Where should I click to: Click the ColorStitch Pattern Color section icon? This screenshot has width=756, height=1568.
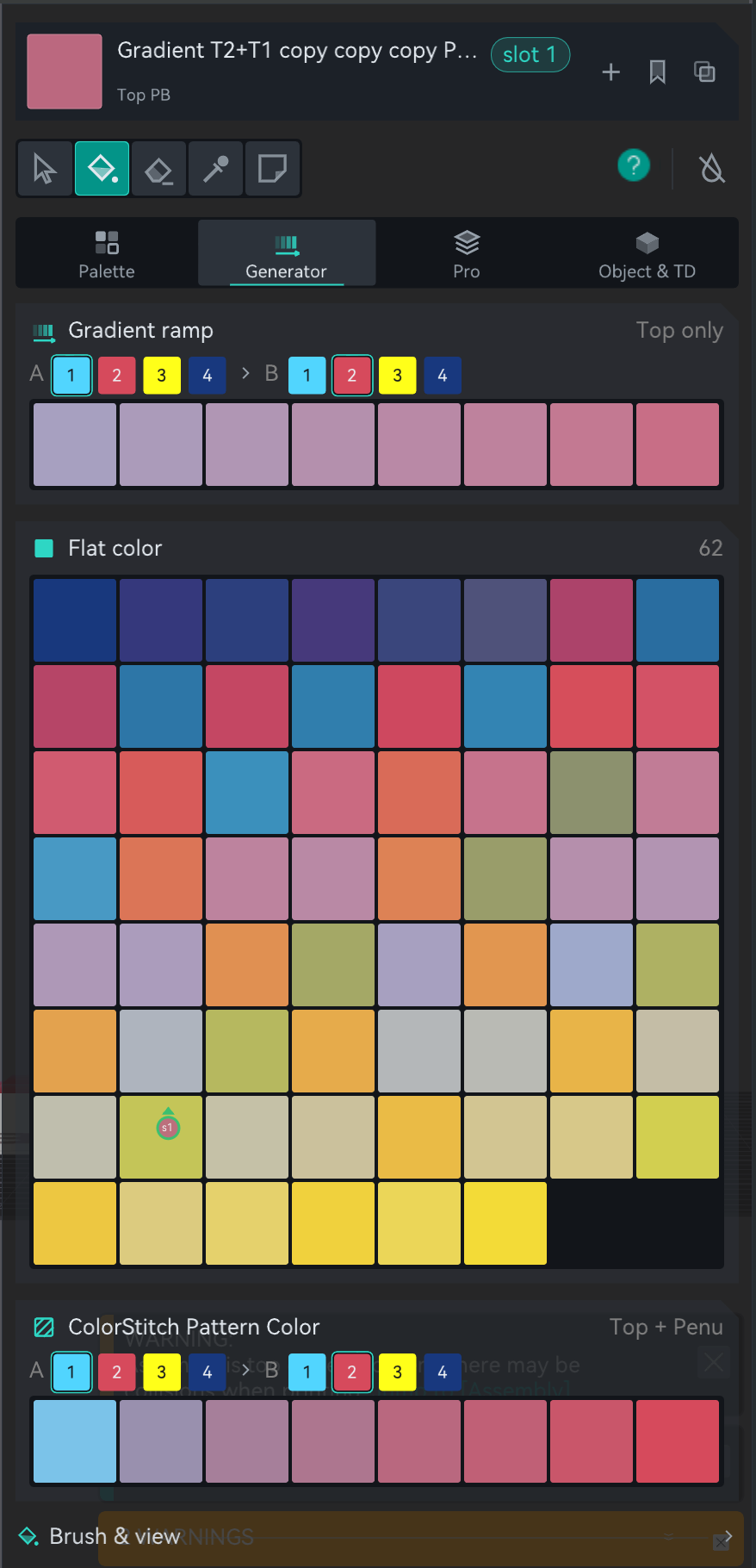click(x=43, y=1327)
